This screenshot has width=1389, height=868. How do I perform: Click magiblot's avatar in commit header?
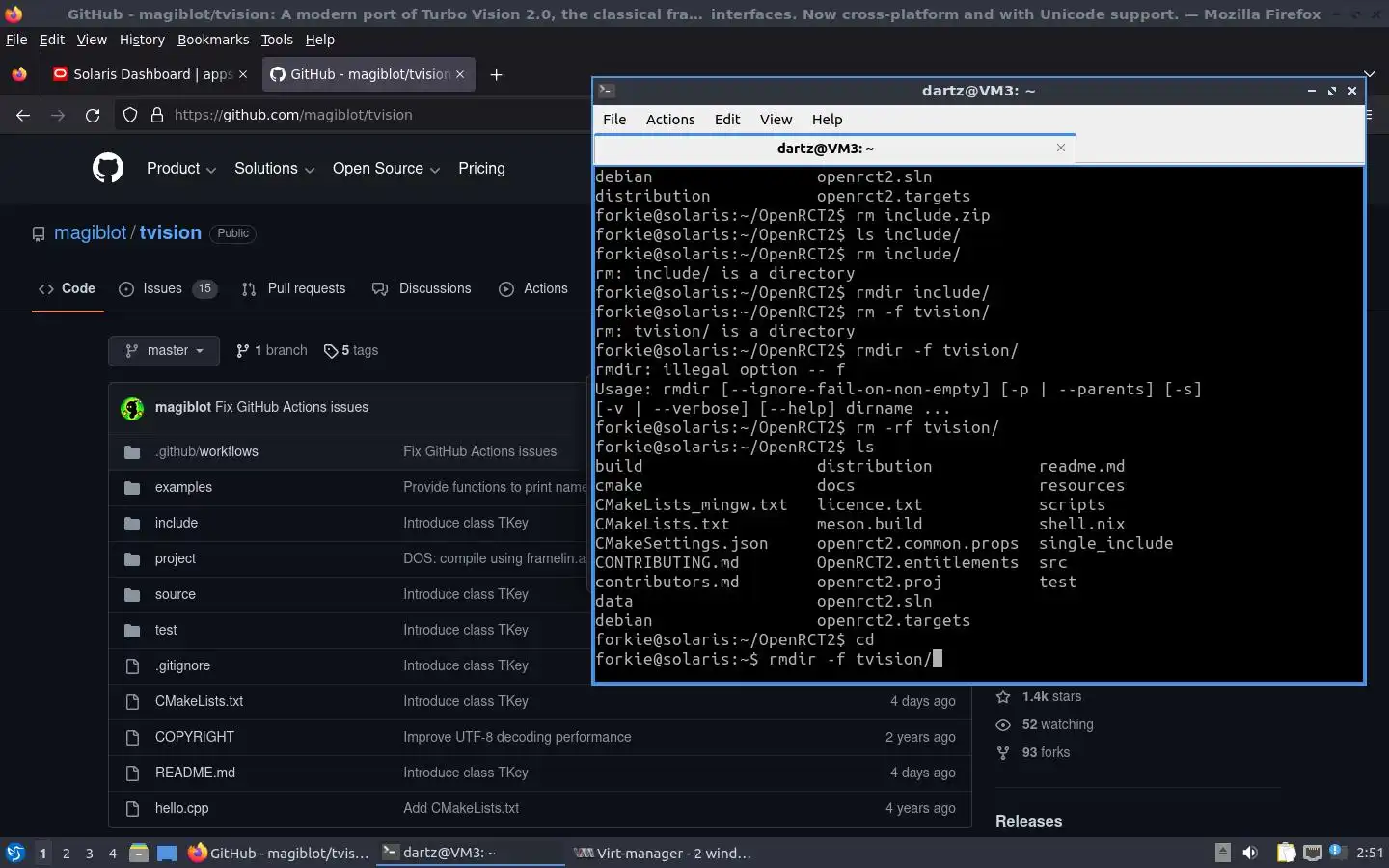click(132, 408)
